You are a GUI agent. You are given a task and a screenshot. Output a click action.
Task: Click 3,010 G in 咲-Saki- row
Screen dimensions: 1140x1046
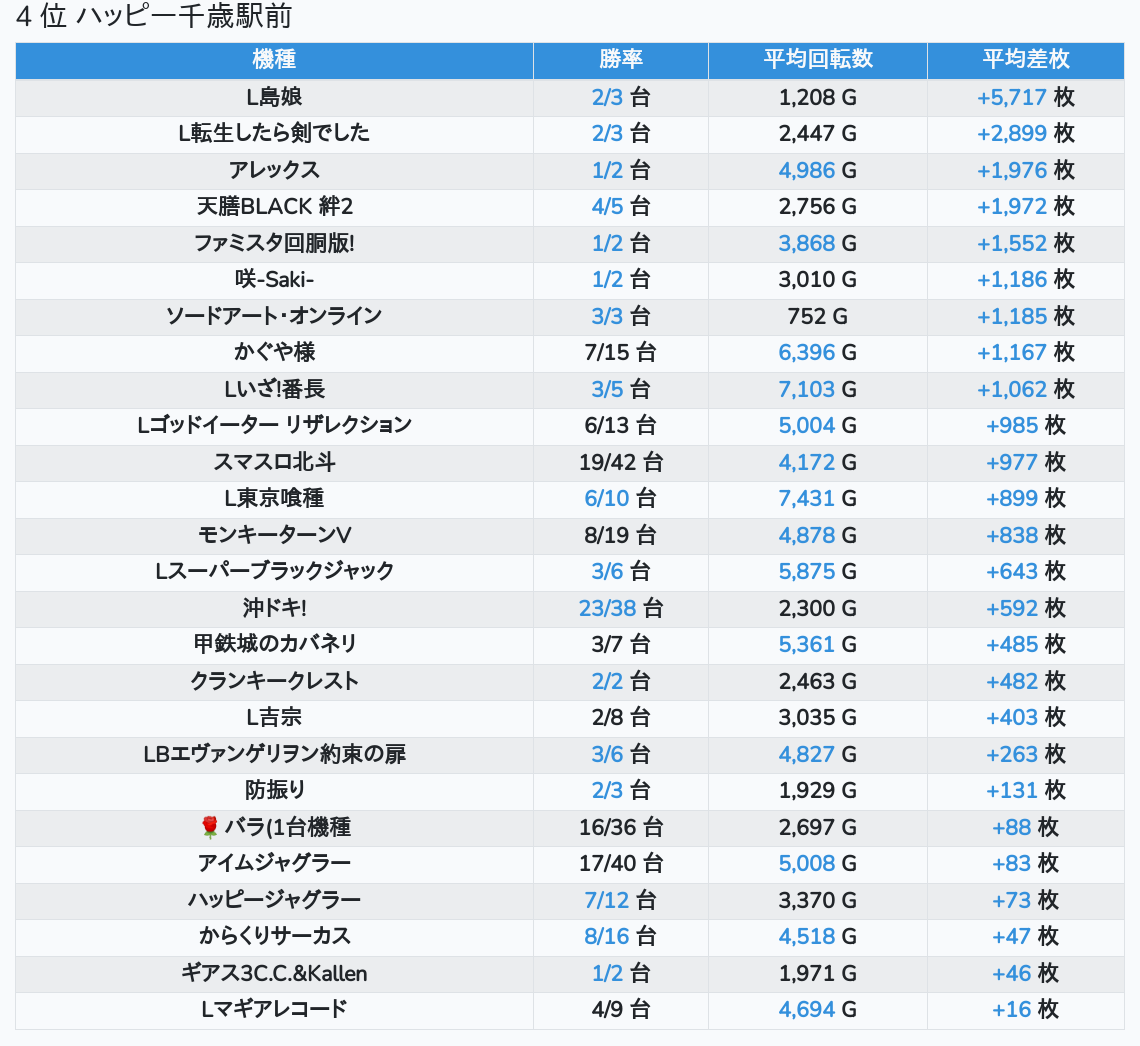click(818, 280)
